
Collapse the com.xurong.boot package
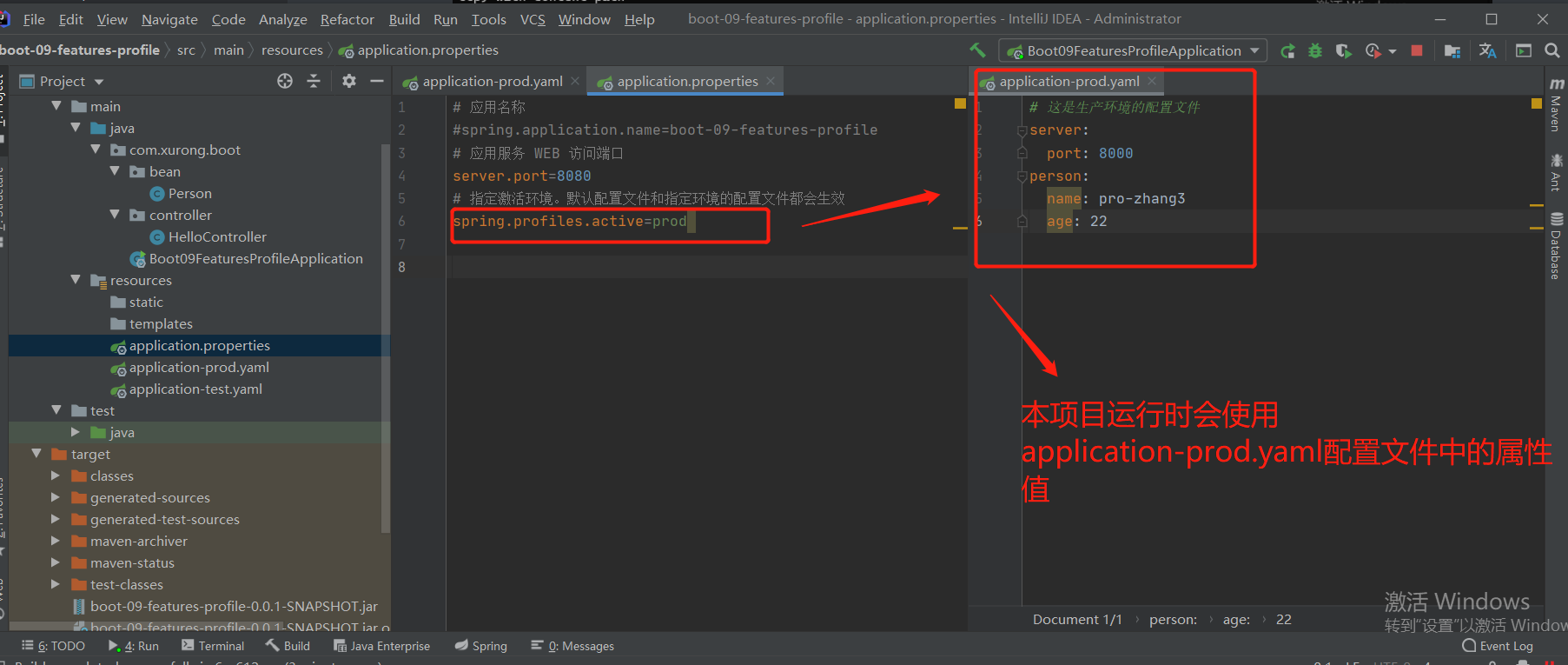point(96,149)
